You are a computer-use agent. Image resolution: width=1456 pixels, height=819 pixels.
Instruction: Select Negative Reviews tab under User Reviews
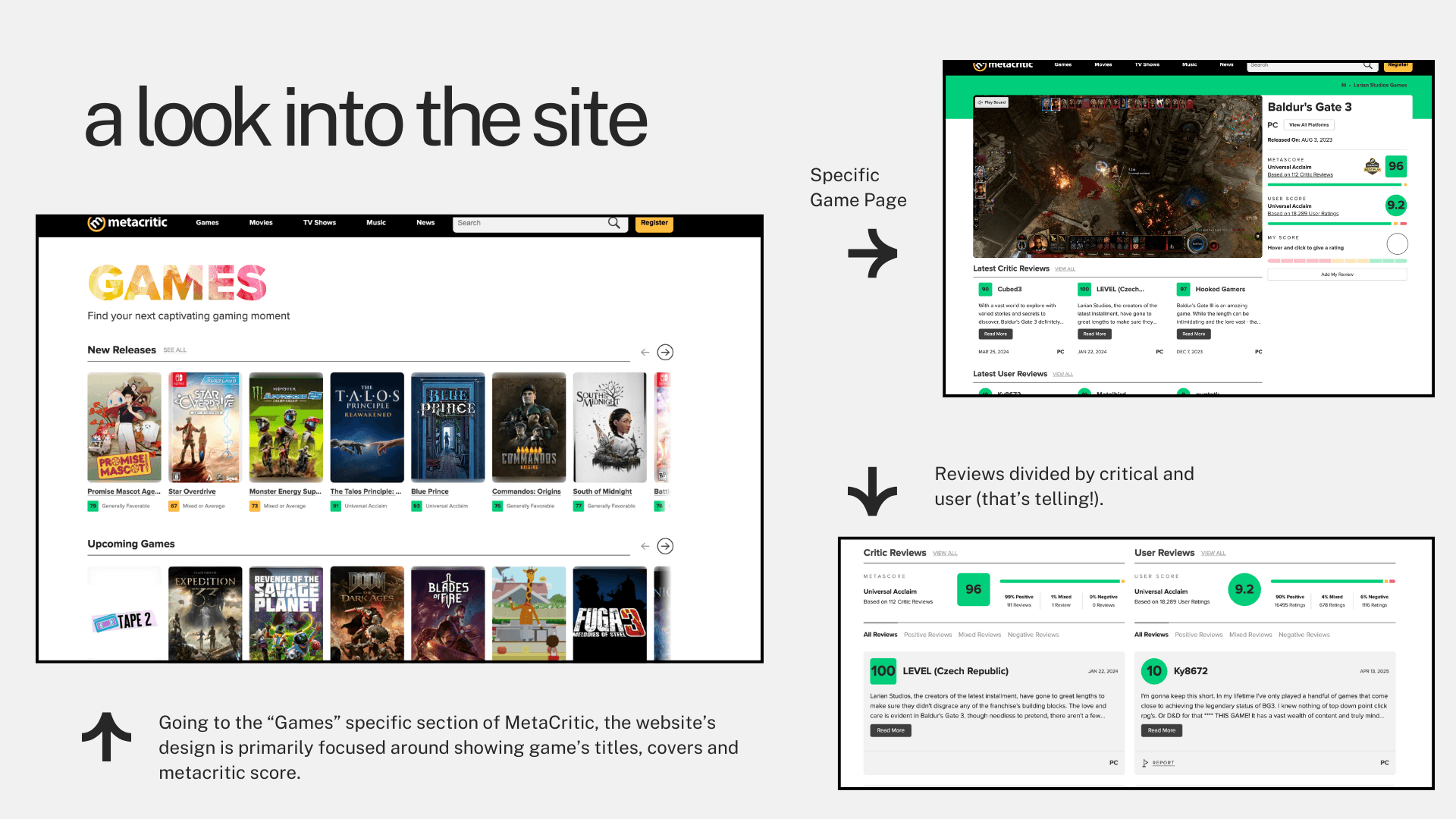point(1304,635)
